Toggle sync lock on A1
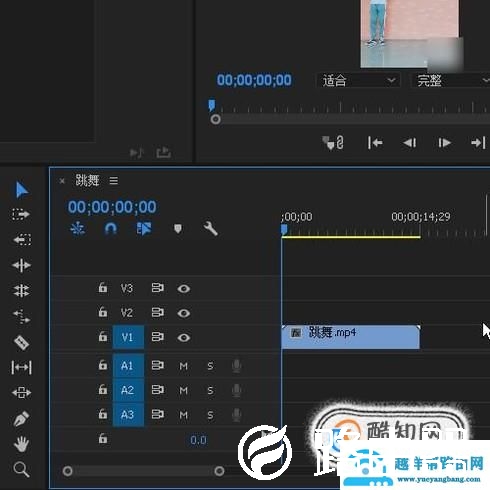The width and height of the screenshot is (490, 490). point(158,365)
